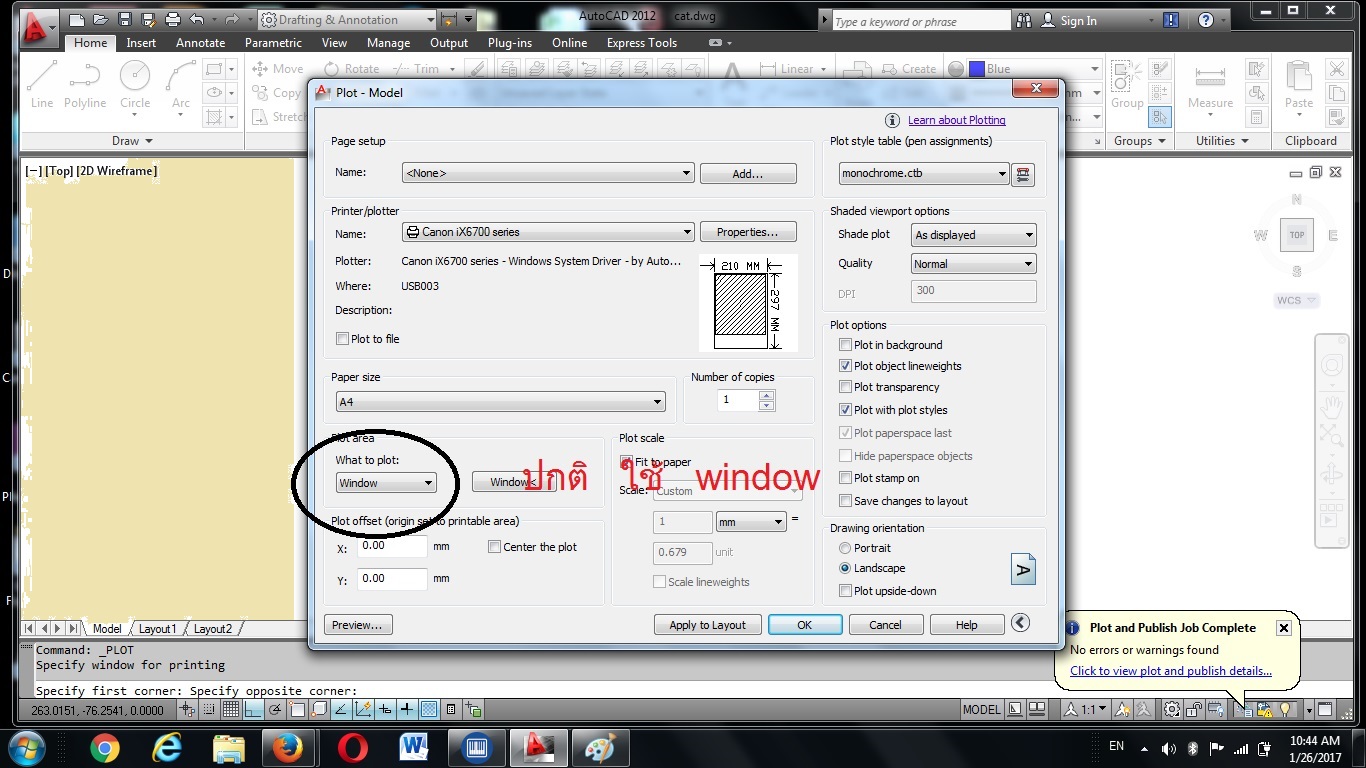1366x768 pixels.
Task: Click the Save icon in Quick Access toolbar
Action: 125,19
